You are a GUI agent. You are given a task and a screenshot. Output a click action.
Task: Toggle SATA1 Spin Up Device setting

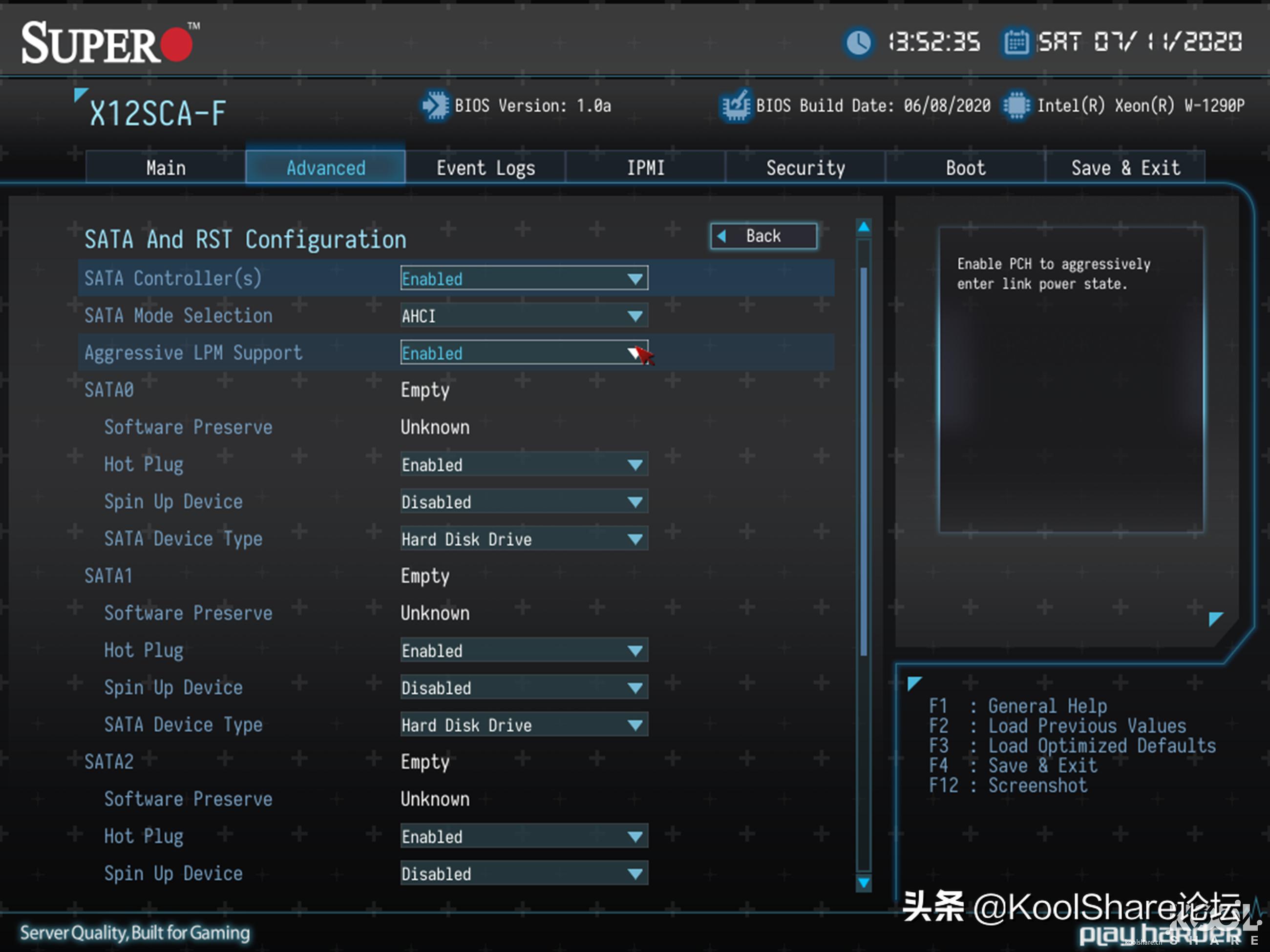click(524, 687)
